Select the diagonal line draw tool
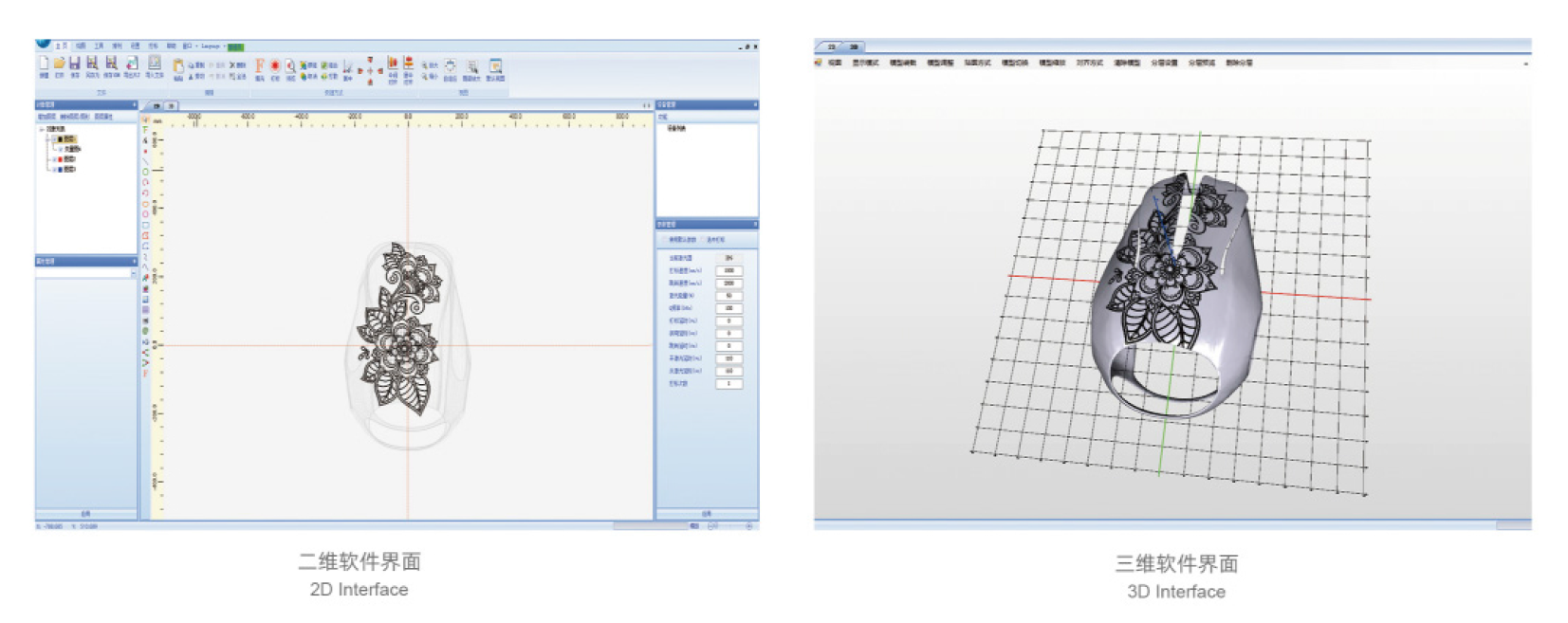1568x623 pixels. (x=145, y=161)
